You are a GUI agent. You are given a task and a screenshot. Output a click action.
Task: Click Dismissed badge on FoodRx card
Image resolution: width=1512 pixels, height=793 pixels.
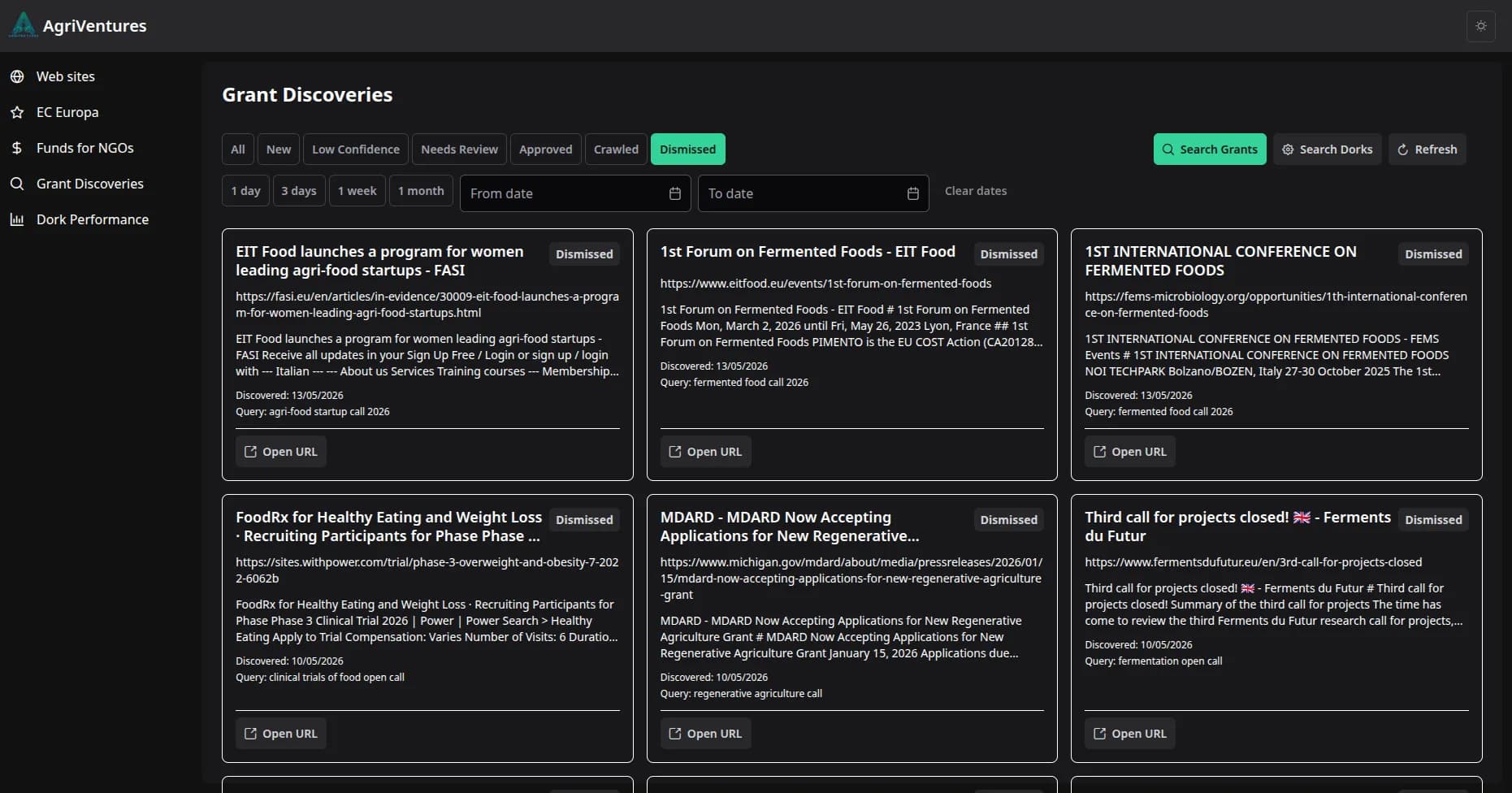click(584, 520)
